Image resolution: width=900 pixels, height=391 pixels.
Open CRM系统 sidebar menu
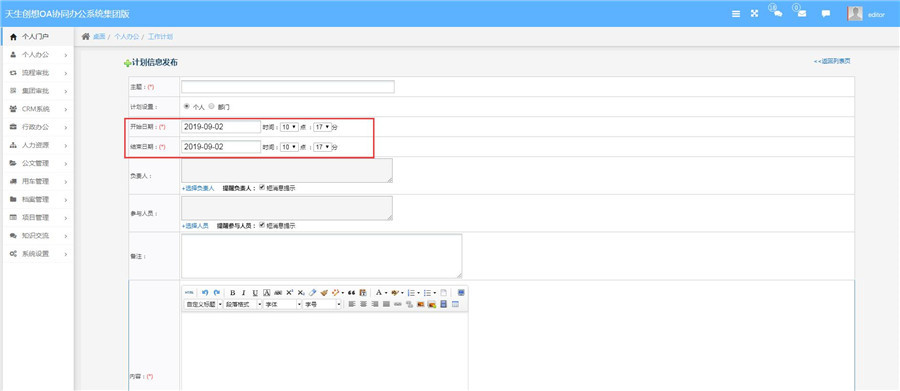point(37,109)
